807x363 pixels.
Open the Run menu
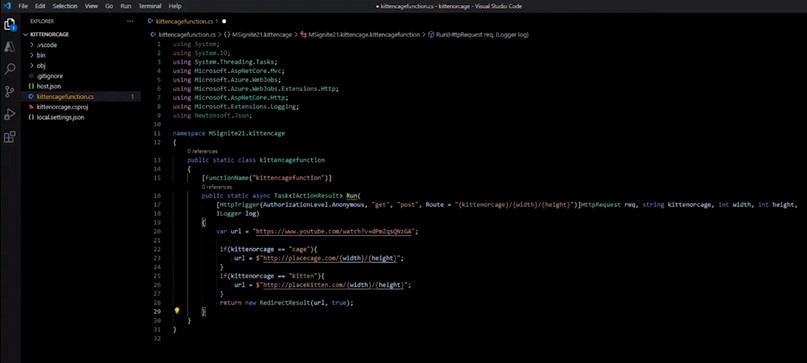tap(125, 6)
